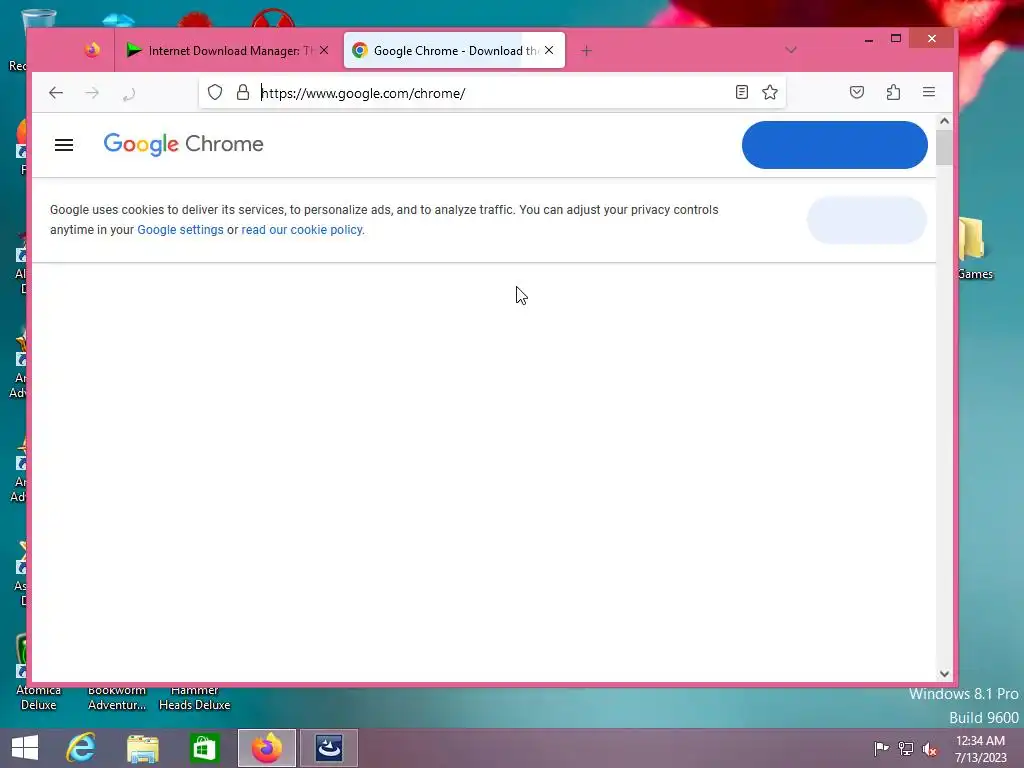The height and width of the screenshot is (768, 1024).
Task: Click the forward navigation arrow
Action: pyautogui.click(x=92, y=93)
